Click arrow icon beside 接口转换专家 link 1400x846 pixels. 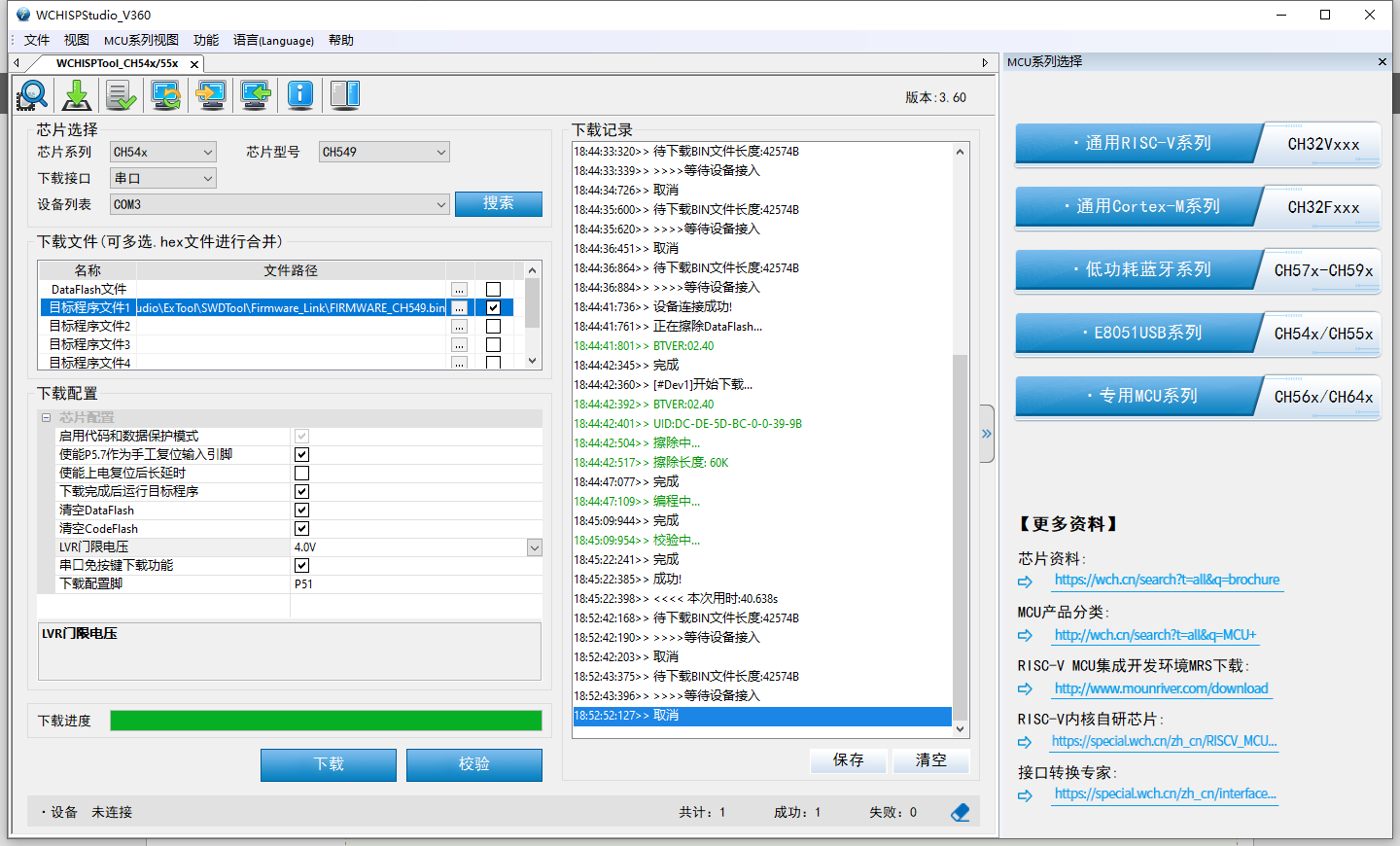1026,795
